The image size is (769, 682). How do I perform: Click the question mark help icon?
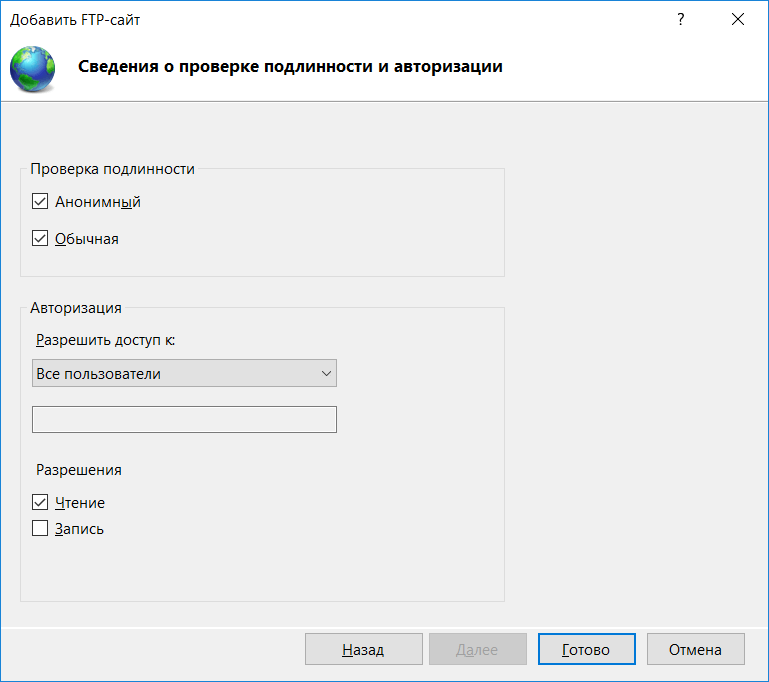tap(680, 20)
